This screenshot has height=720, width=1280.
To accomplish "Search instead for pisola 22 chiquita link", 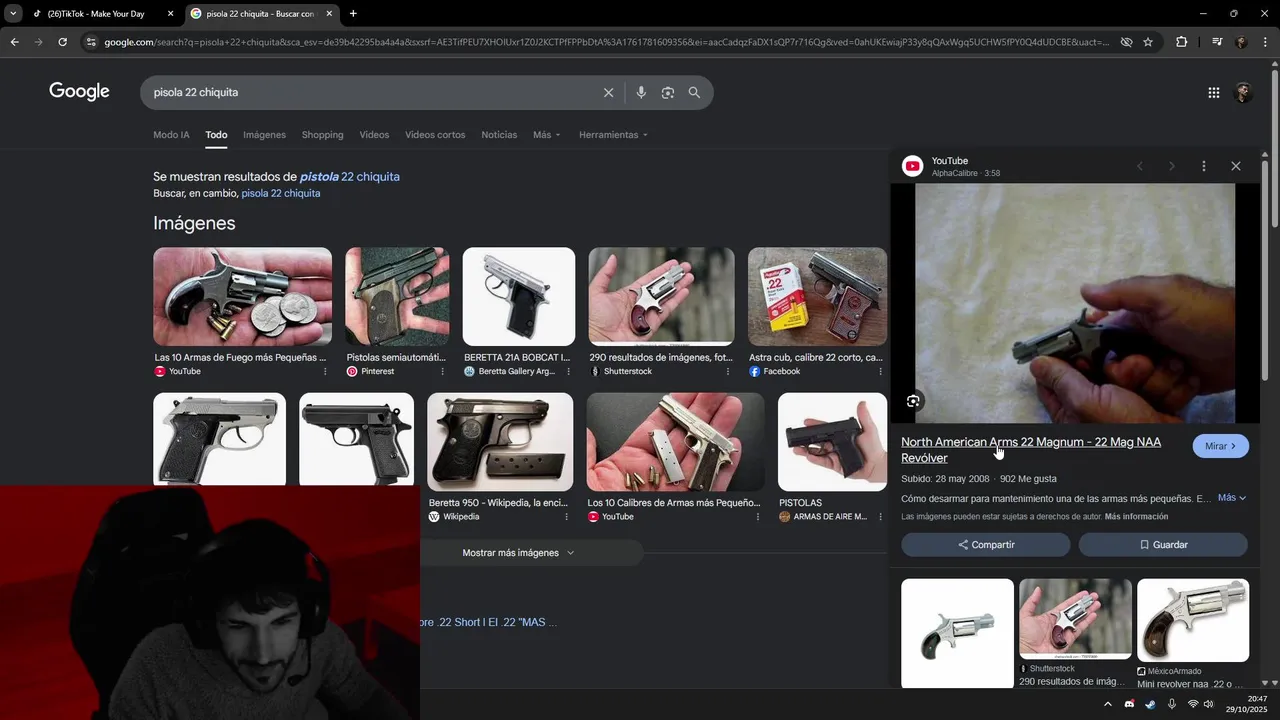I will pyautogui.click(x=280, y=193).
